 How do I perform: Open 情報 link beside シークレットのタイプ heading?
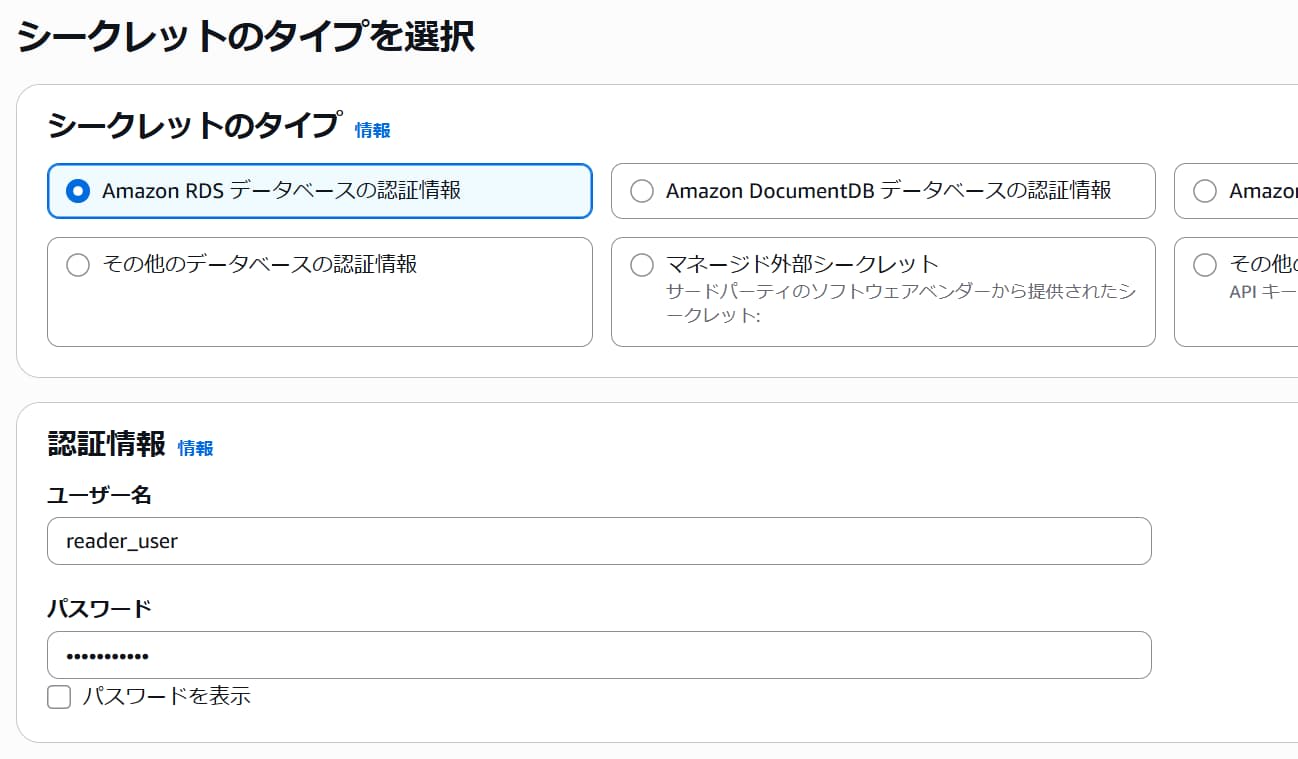372,130
